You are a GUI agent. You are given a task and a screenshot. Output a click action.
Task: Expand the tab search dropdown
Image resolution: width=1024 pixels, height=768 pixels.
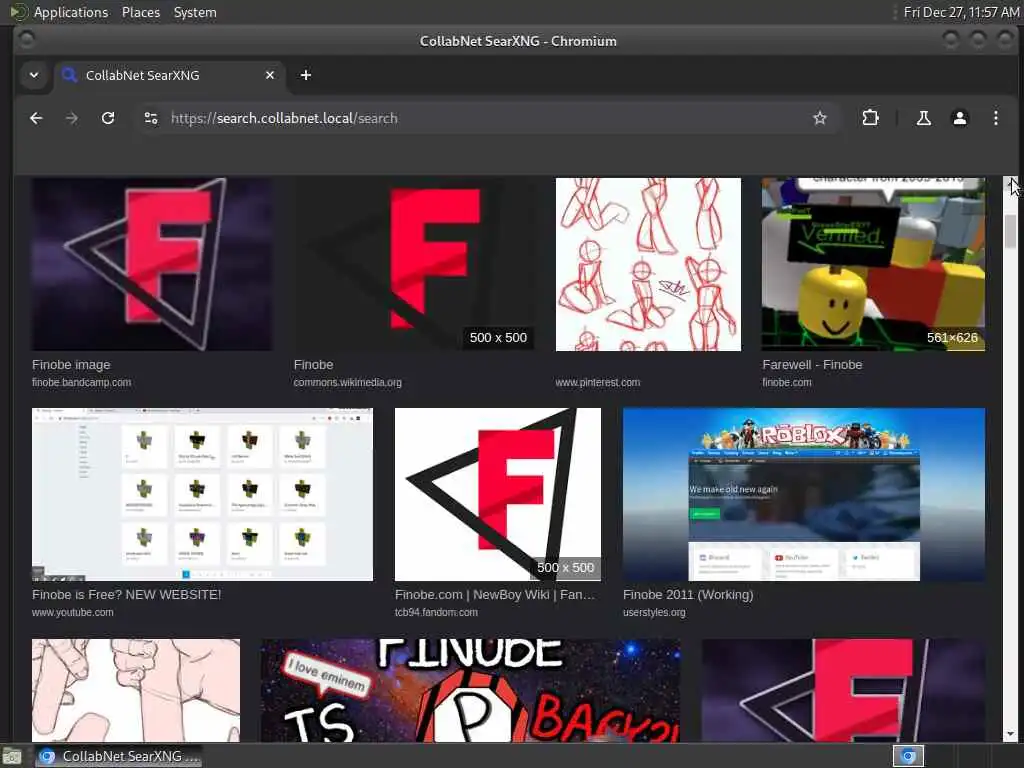(34, 75)
